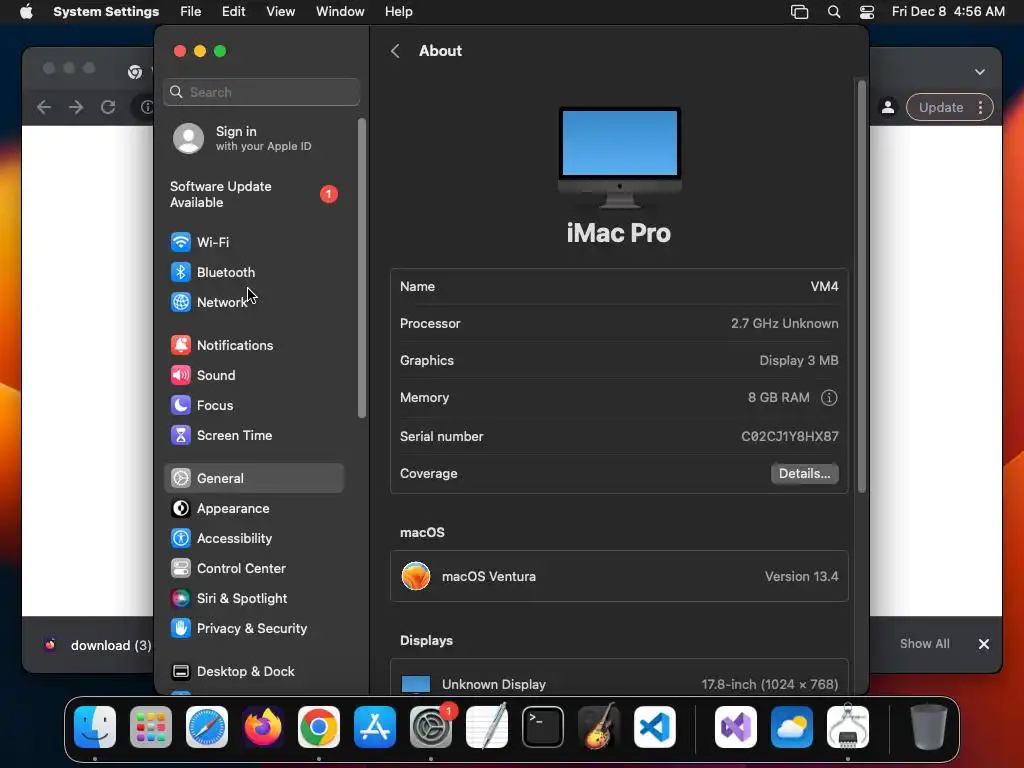Open the cloud weather app in Dock

(792, 728)
